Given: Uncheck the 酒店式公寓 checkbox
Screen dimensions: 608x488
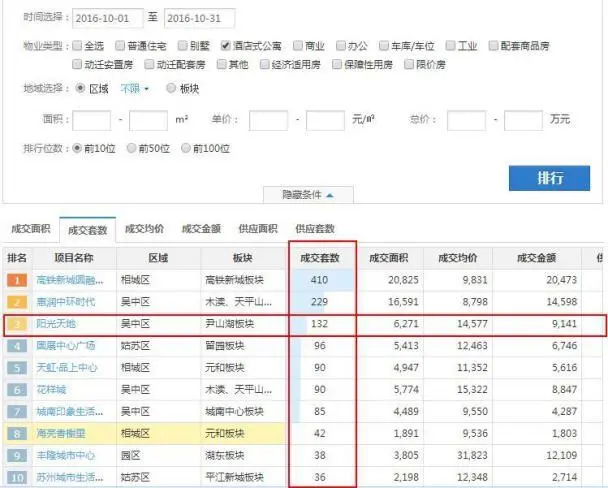Looking at the screenshot, I should coord(225,46).
